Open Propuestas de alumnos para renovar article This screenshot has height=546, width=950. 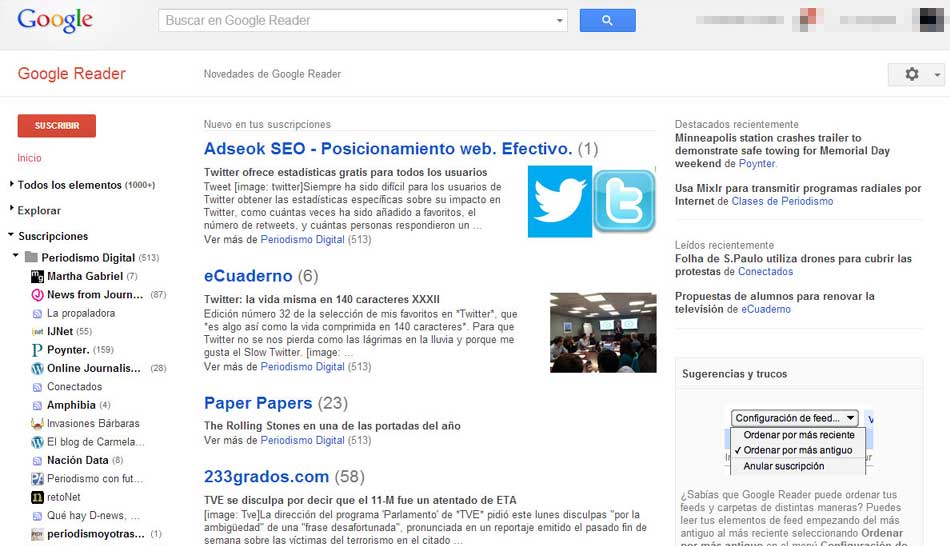click(x=774, y=302)
